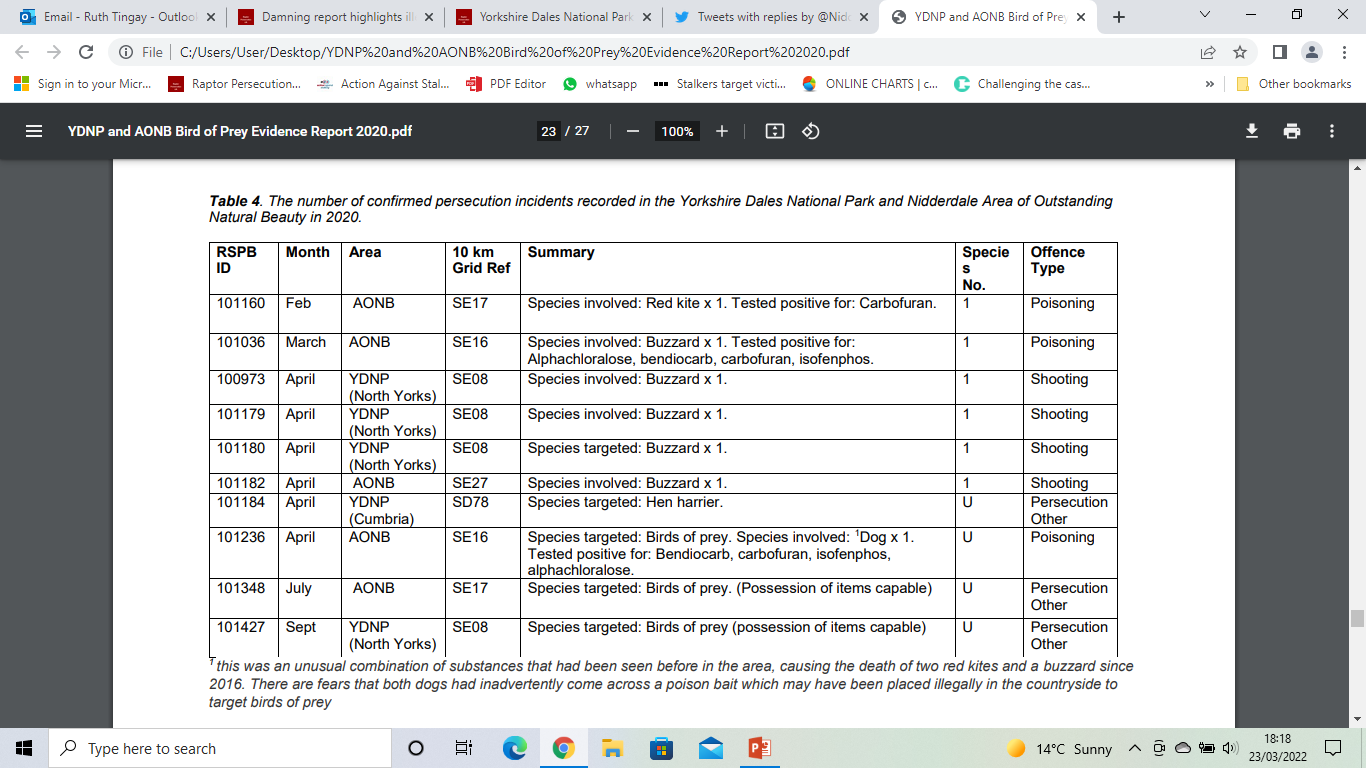Reload the current page
1366x768 pixels.
(86, 52)
